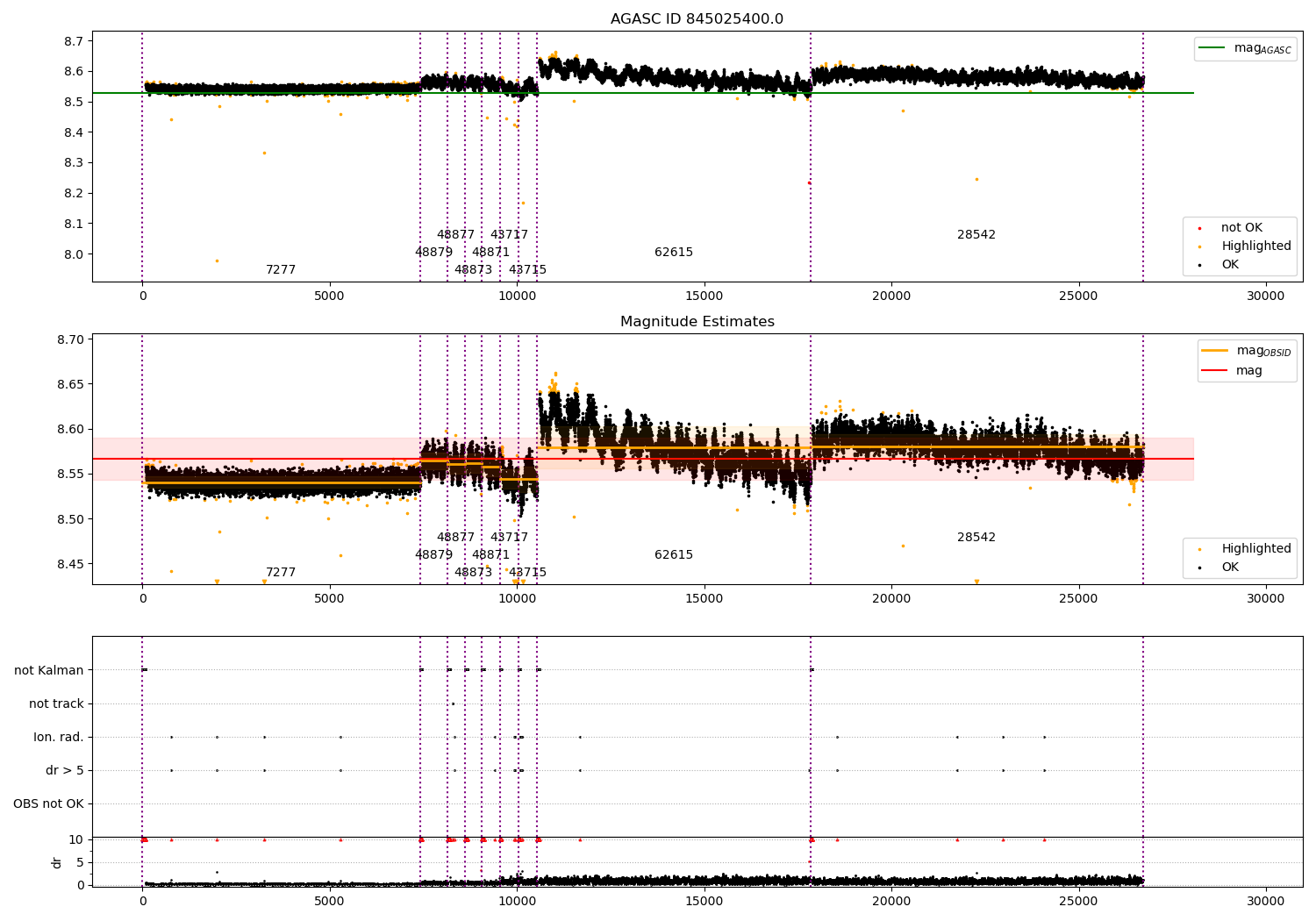The image size is (1316, 921).
Task: Click the green line sample in the legend
Action: pyautogui.click(x=1212, y=48)
